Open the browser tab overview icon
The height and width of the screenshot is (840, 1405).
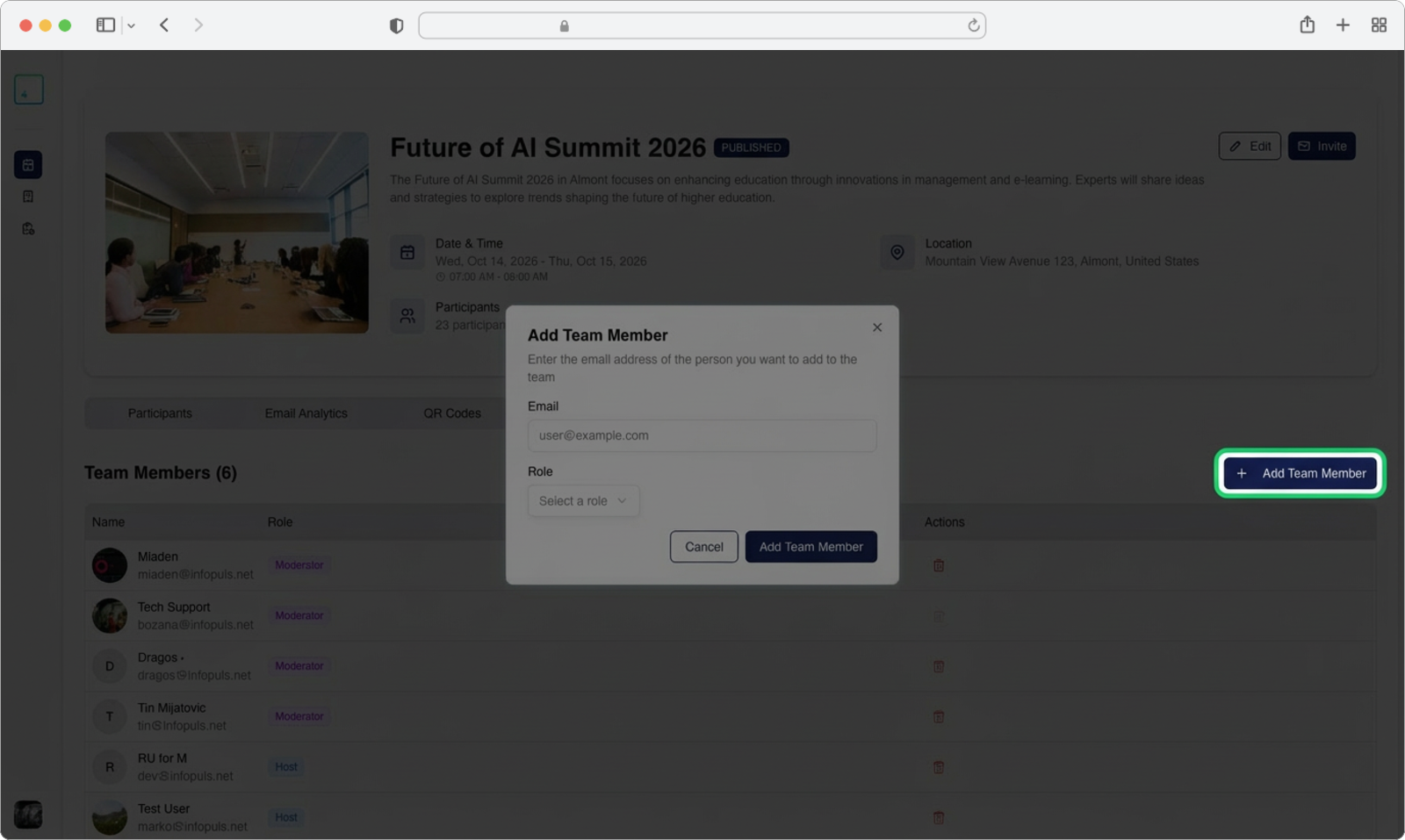pos(1379,25)
